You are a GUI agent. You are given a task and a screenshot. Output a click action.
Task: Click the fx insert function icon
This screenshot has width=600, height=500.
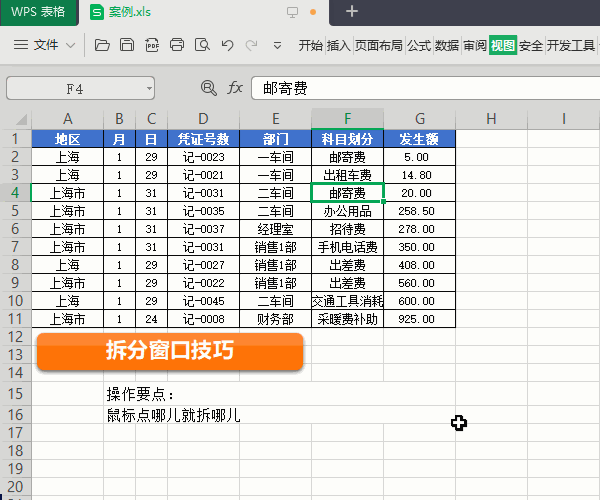235,88
